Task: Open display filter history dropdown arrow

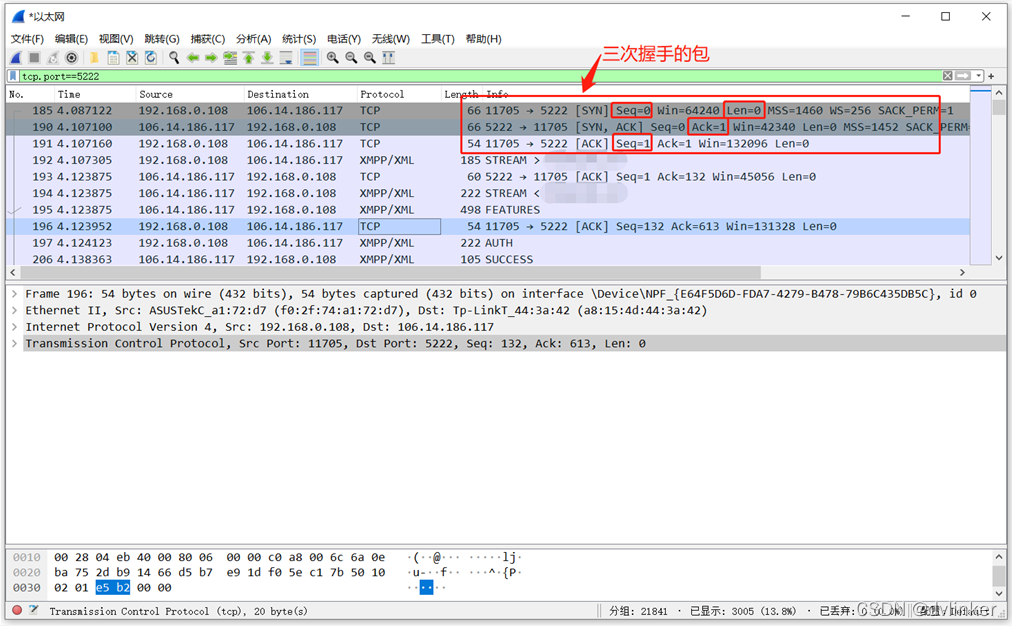Action: [x=980, y=76]
